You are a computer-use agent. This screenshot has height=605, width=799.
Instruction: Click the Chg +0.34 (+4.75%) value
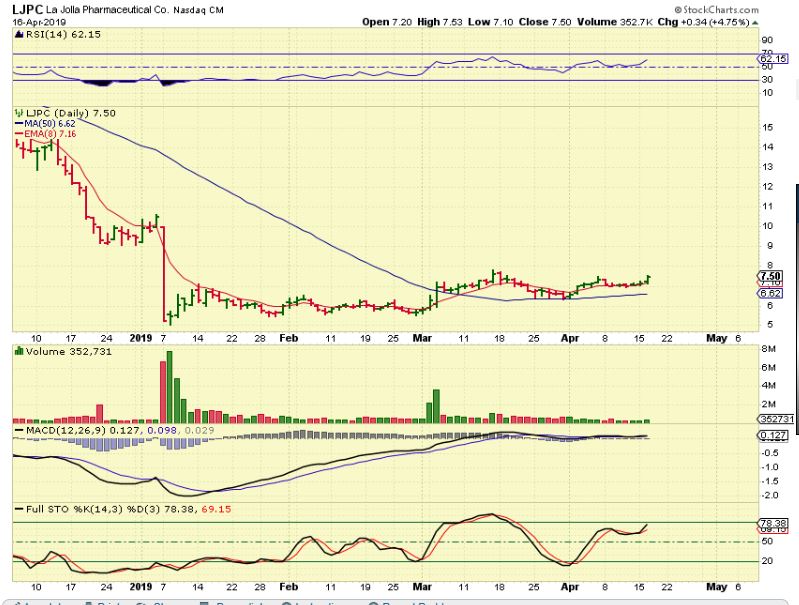click(703, 22)
